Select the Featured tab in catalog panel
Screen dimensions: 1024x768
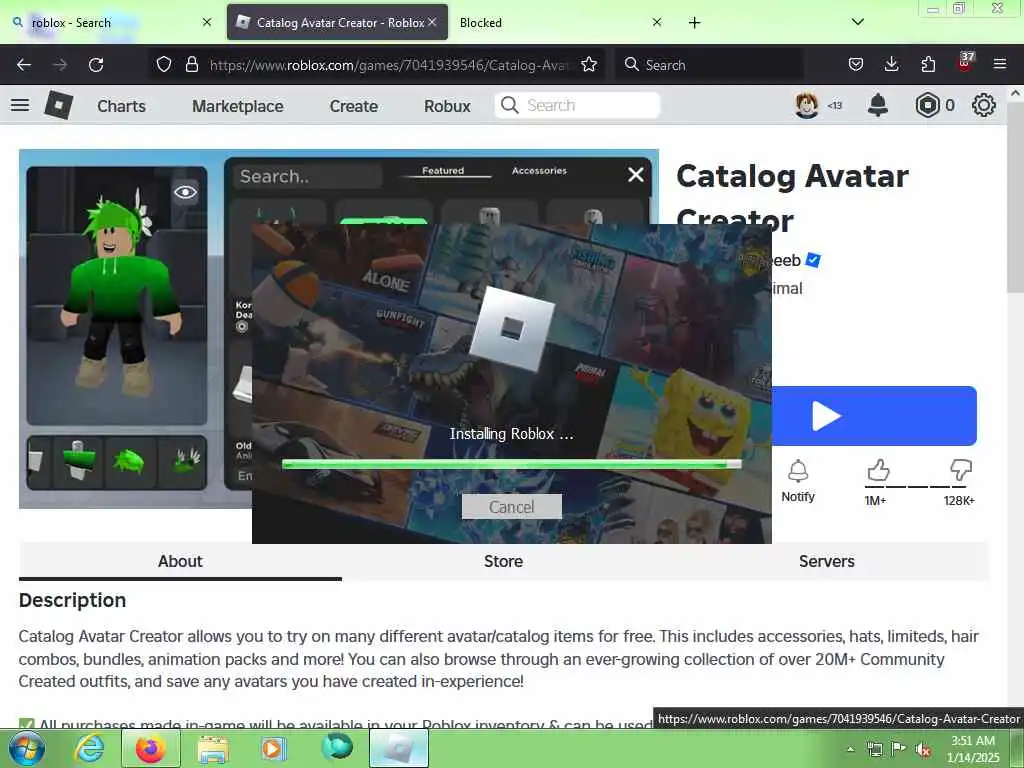click(x=443, y=170)
